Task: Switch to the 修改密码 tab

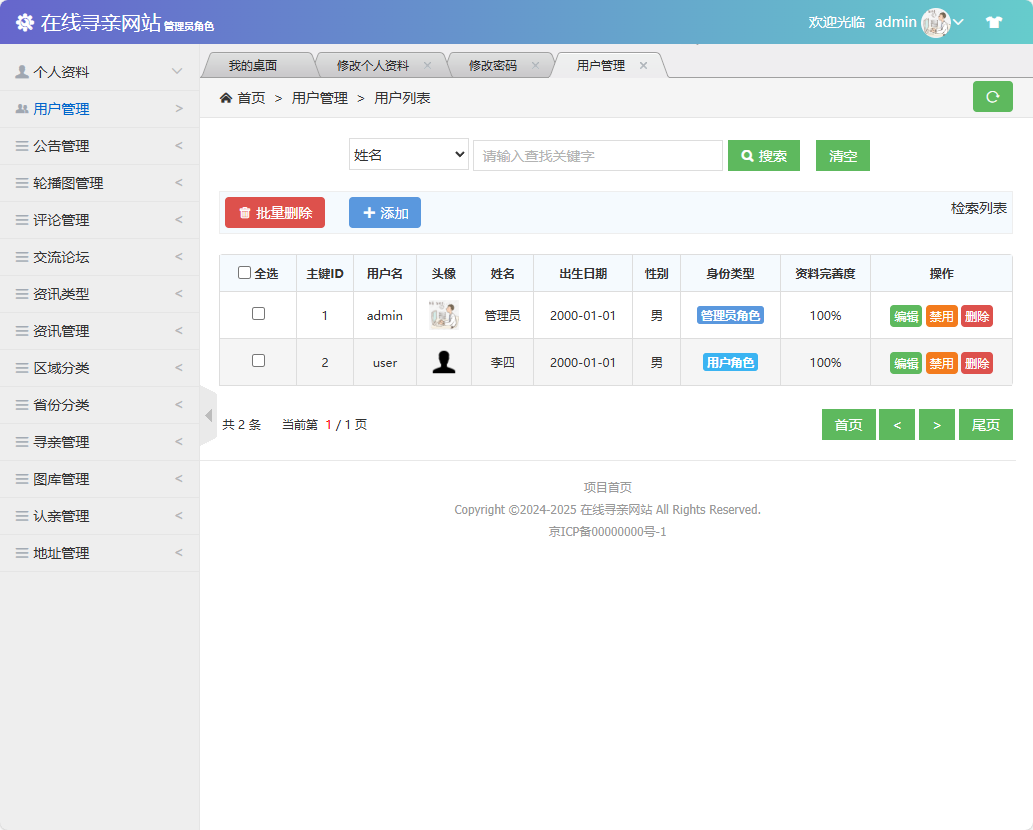Action: (x=493, y=64)
